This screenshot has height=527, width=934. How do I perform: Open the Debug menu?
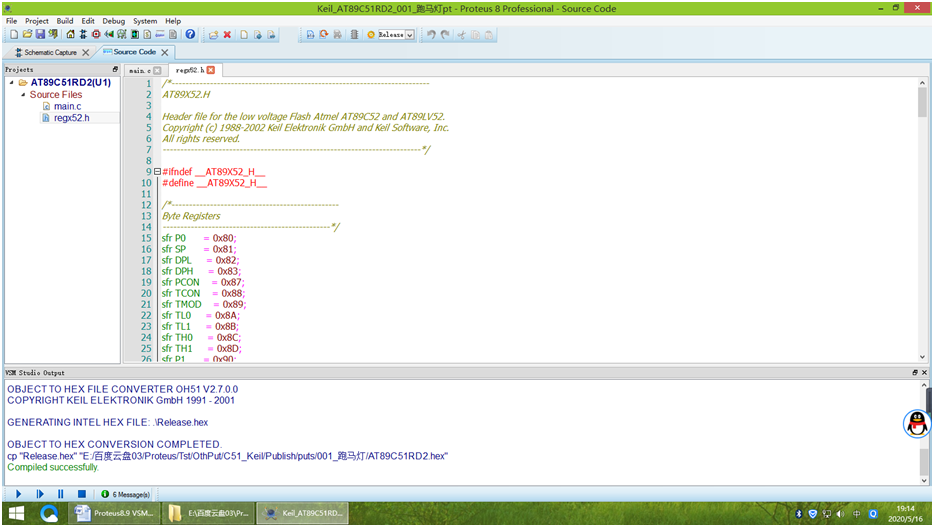point(113,21)
